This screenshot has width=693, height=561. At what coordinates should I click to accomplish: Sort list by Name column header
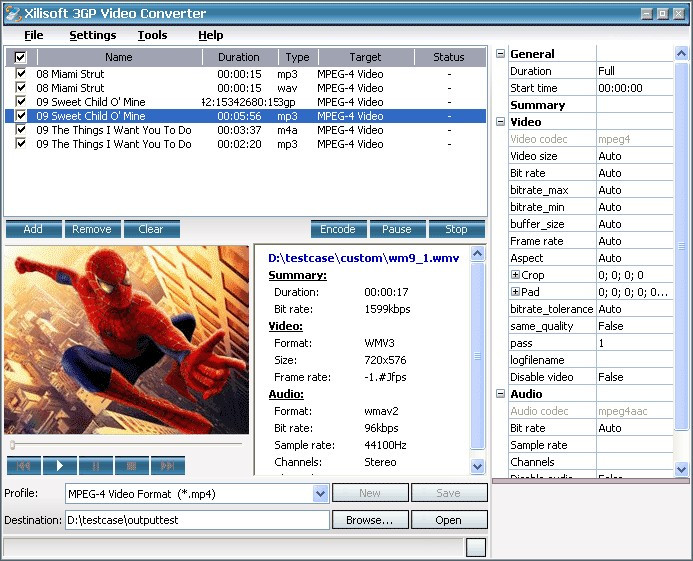[x=119, y=57]
